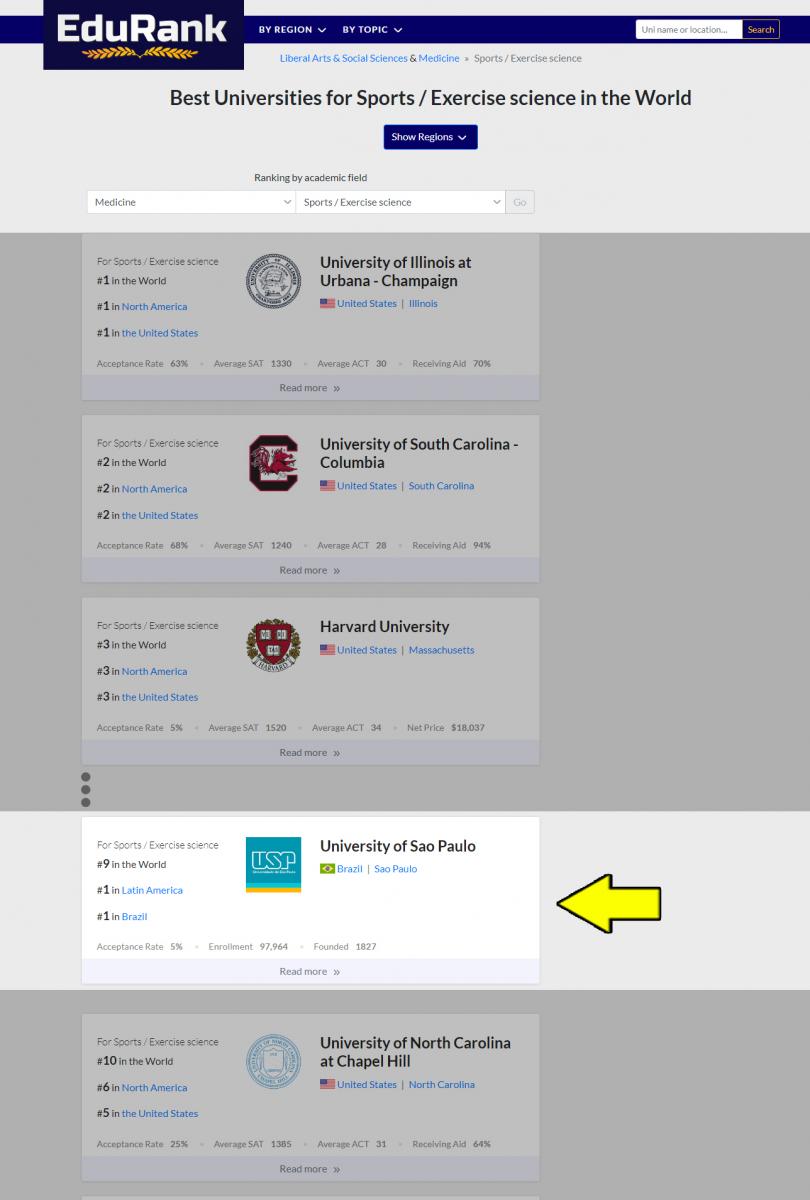Open the Medicine academic field dropdown
Screen dimensions: 810x1200
click(191, 202)
